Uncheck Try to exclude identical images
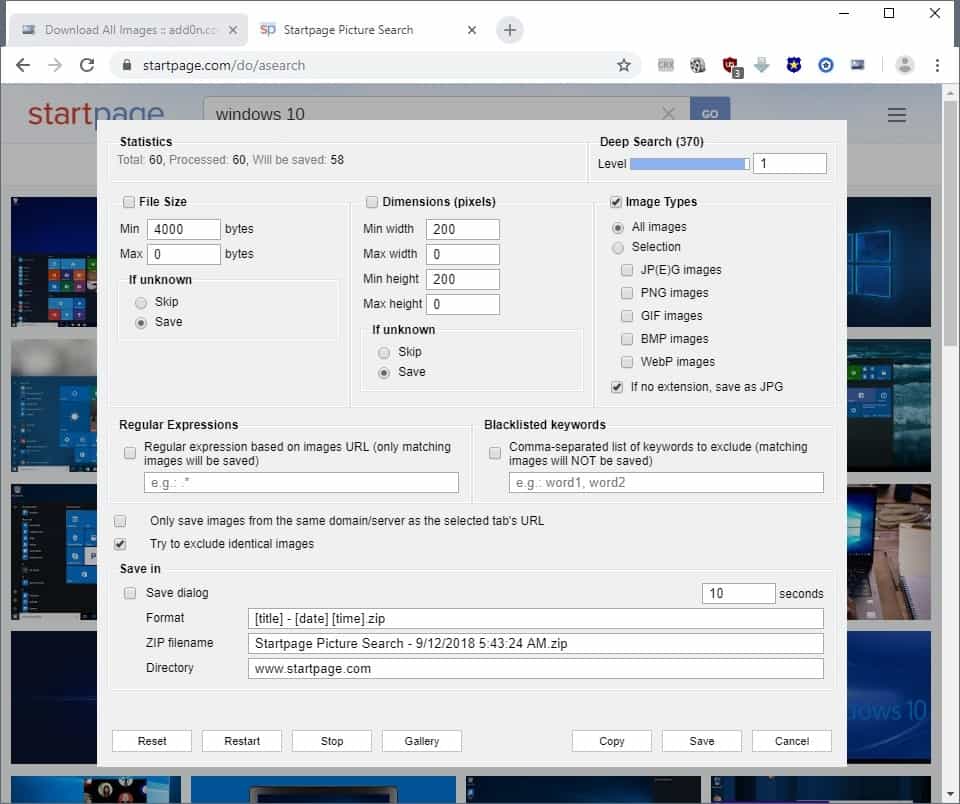Screen dimensions: 960x804 pyautogui.click(x=121, y=544)
